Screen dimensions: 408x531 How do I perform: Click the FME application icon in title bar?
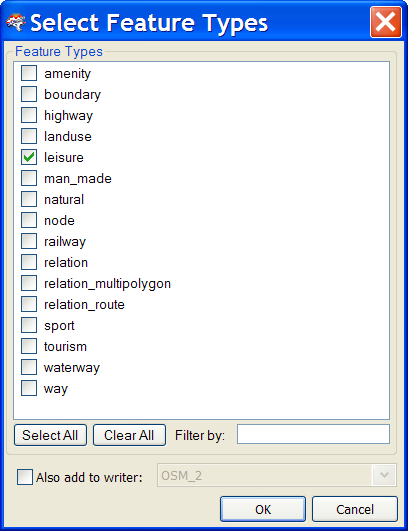point(16,22)
